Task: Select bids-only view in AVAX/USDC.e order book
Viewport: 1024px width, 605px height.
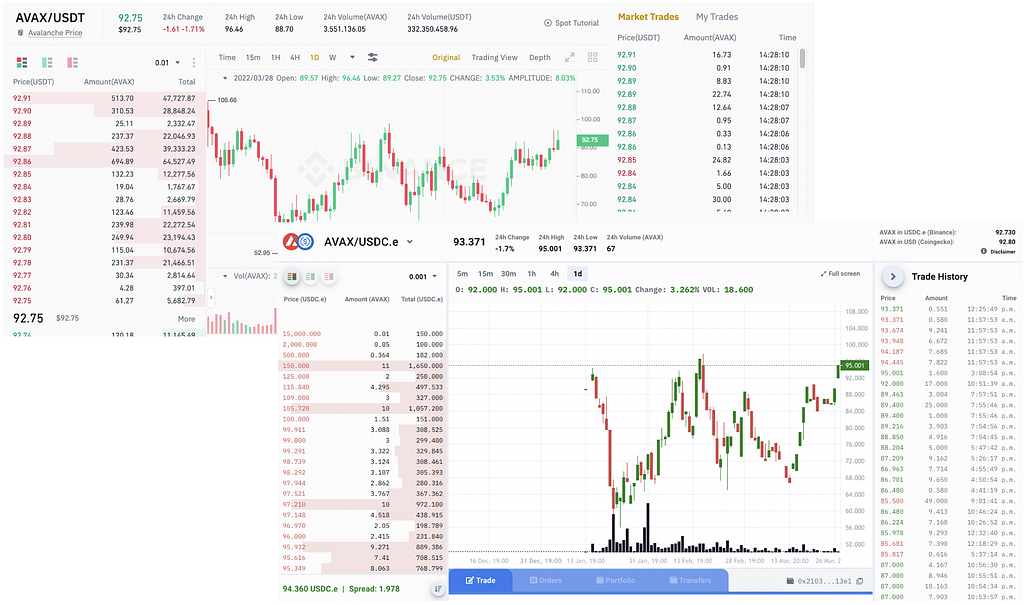Action: pyautogui.click(x=310, y=276)
